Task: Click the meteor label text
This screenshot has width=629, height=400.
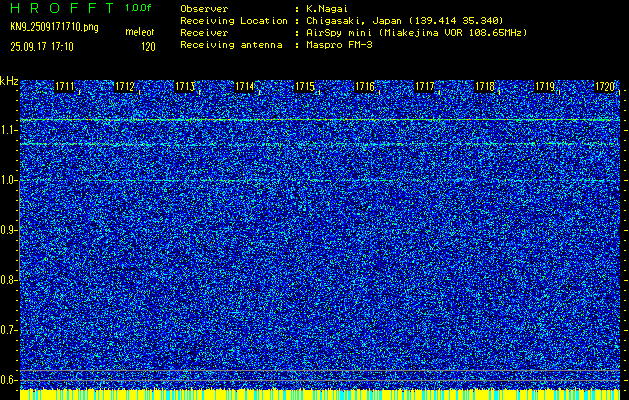Action: coord(140,32)
